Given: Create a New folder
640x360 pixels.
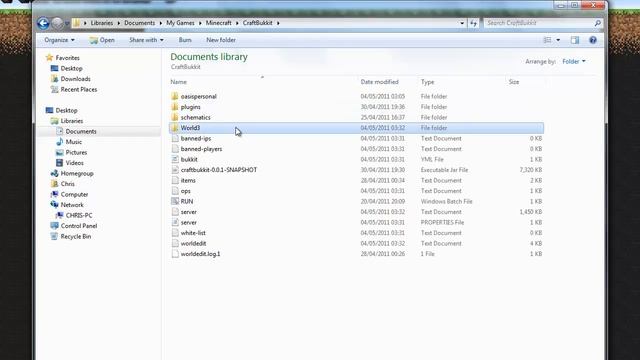Looking at the screenshot, I should 221,40.
